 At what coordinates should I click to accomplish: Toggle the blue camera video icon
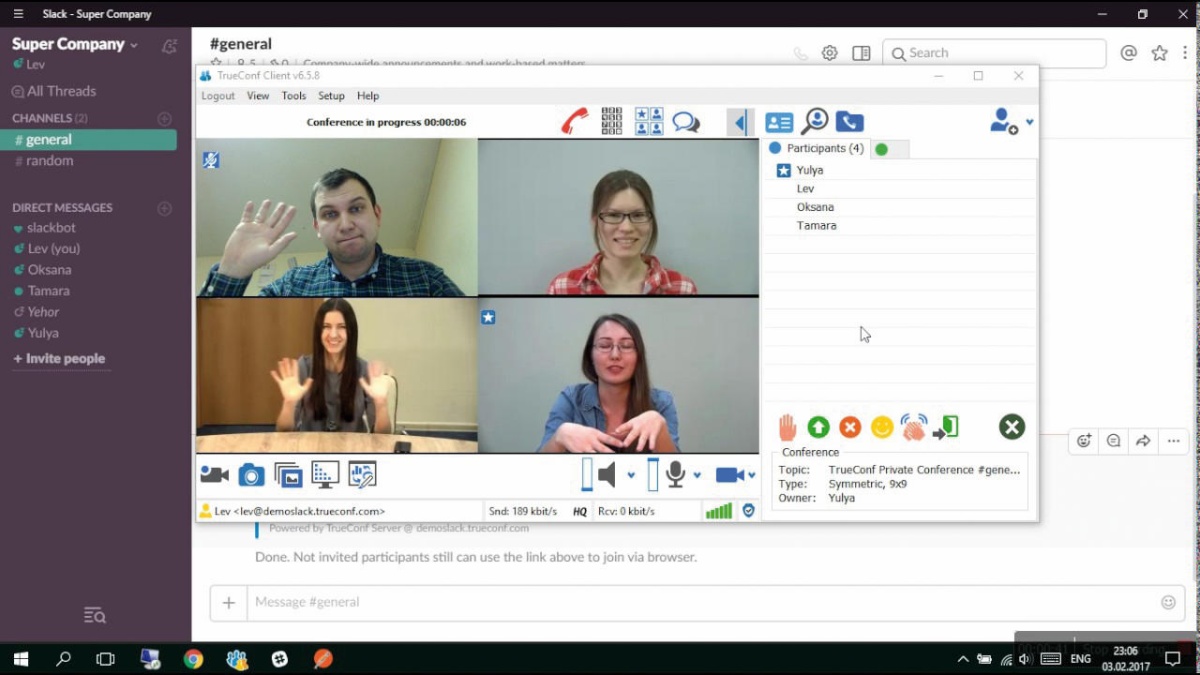tap(730, 475)
